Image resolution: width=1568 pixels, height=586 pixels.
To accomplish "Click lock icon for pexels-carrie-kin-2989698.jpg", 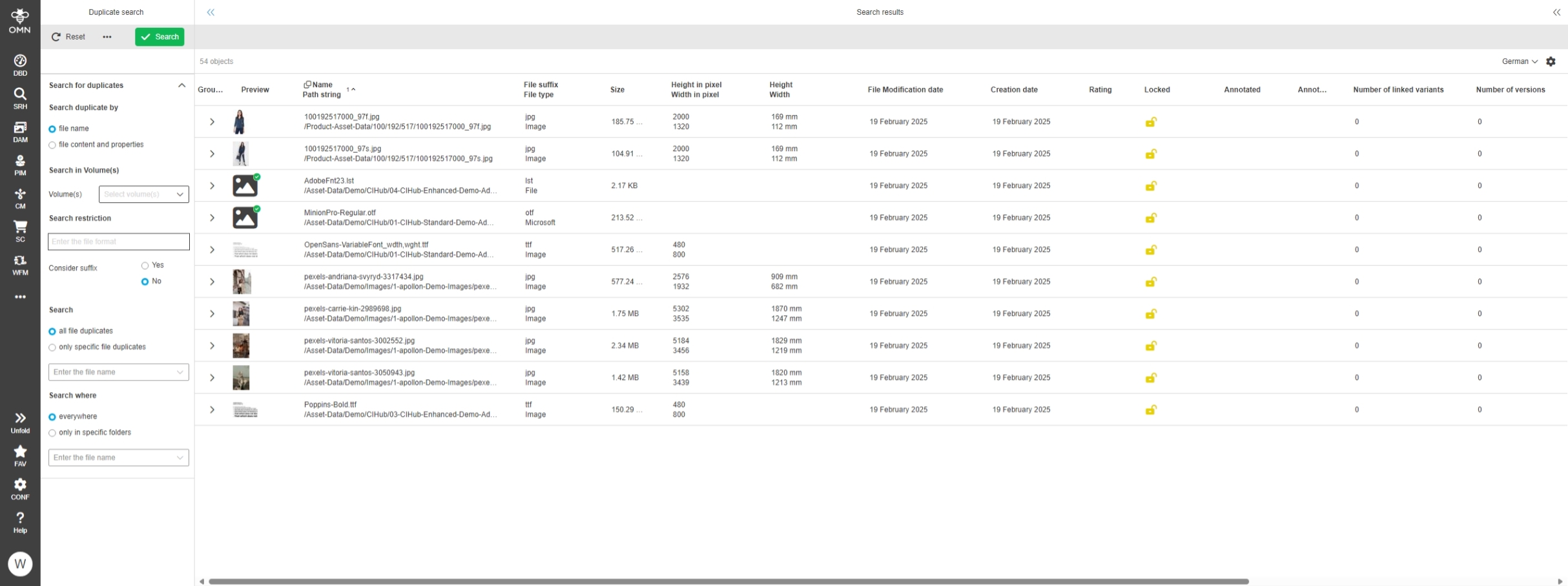I will point(1151,313).
